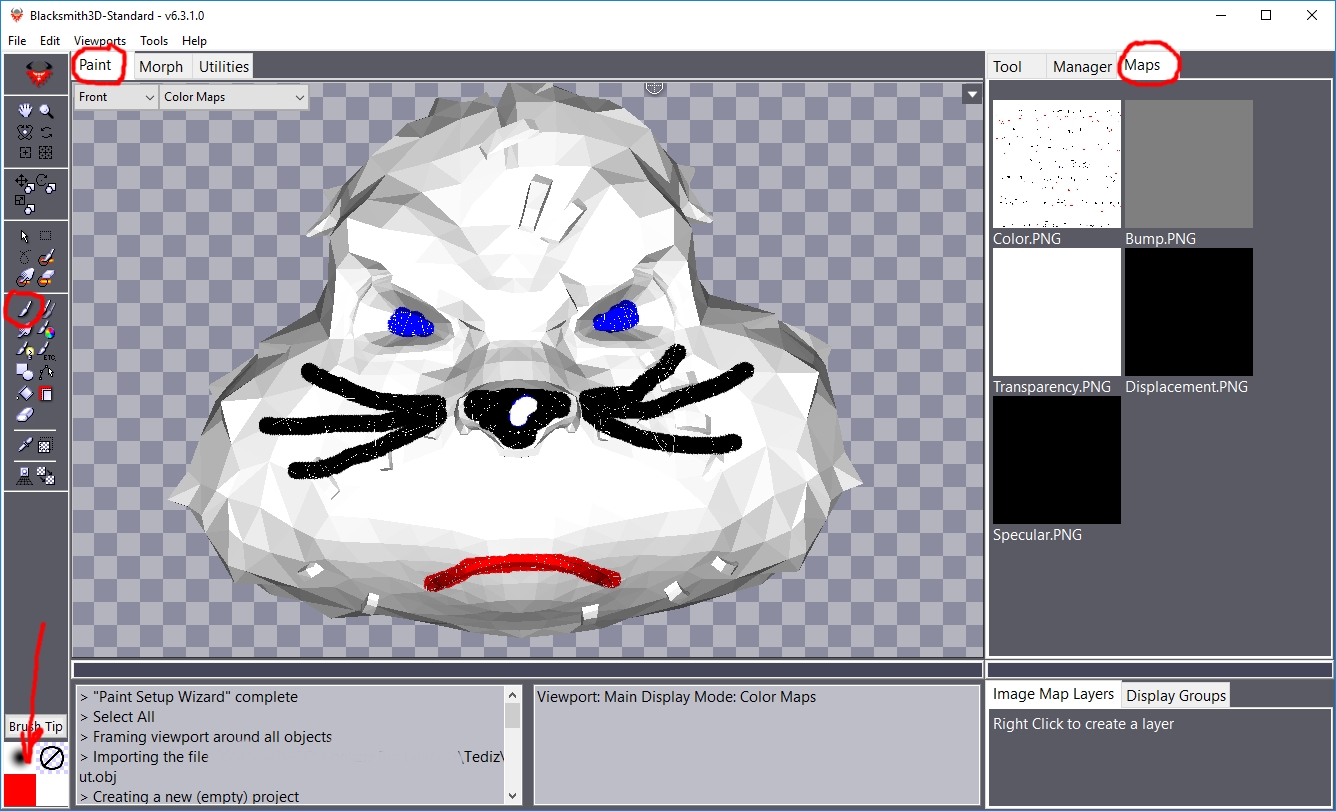1336x811 pixels.
Task: Click the 'Right Click to create a layer' text
Action: tap(1083, 724)
